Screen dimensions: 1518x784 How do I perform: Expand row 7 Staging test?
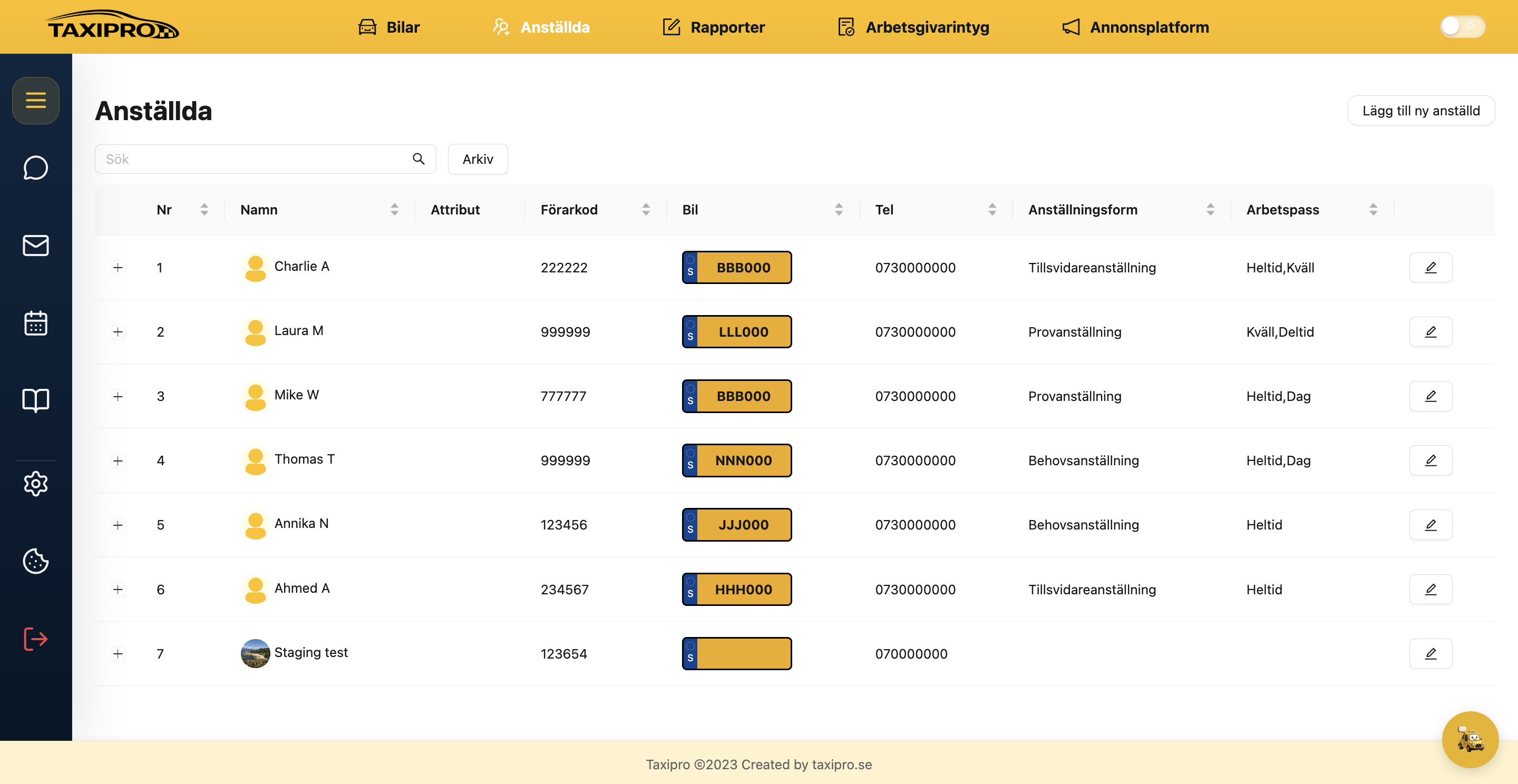click(x=118, y=654)
